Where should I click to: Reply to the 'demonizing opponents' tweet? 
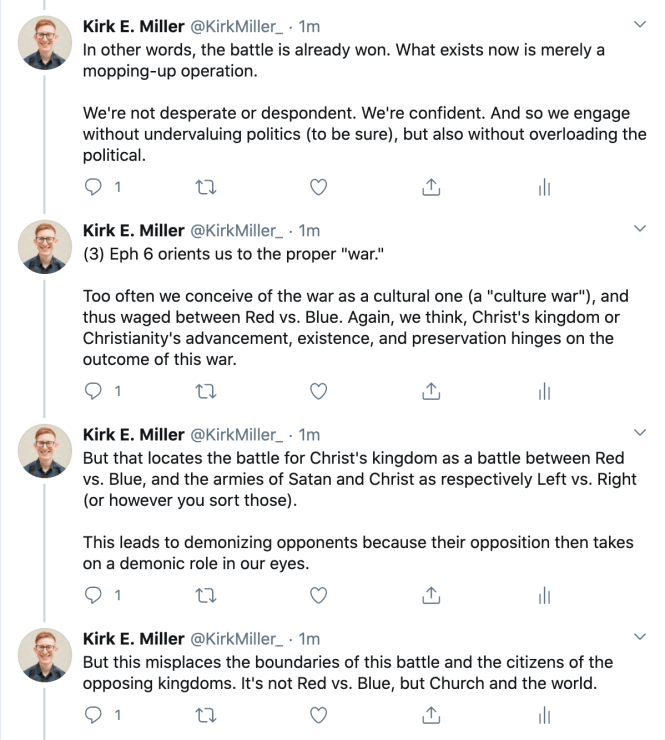[x=91, y=595]
